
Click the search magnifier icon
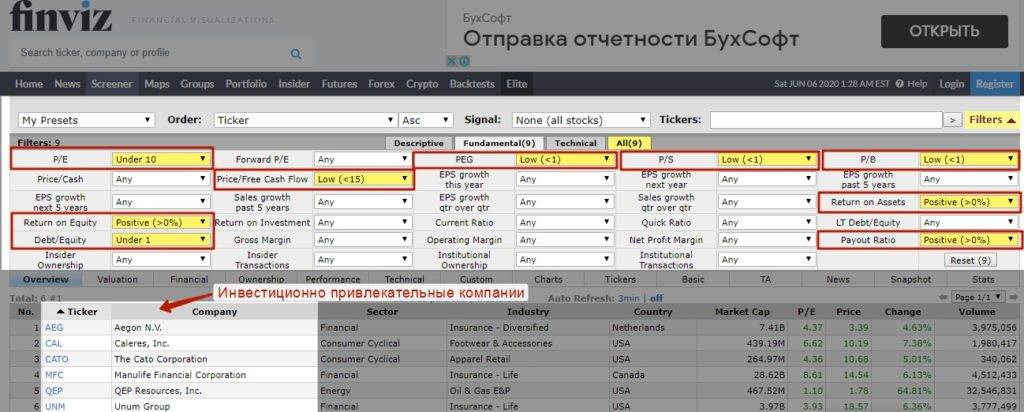point(296,54)
